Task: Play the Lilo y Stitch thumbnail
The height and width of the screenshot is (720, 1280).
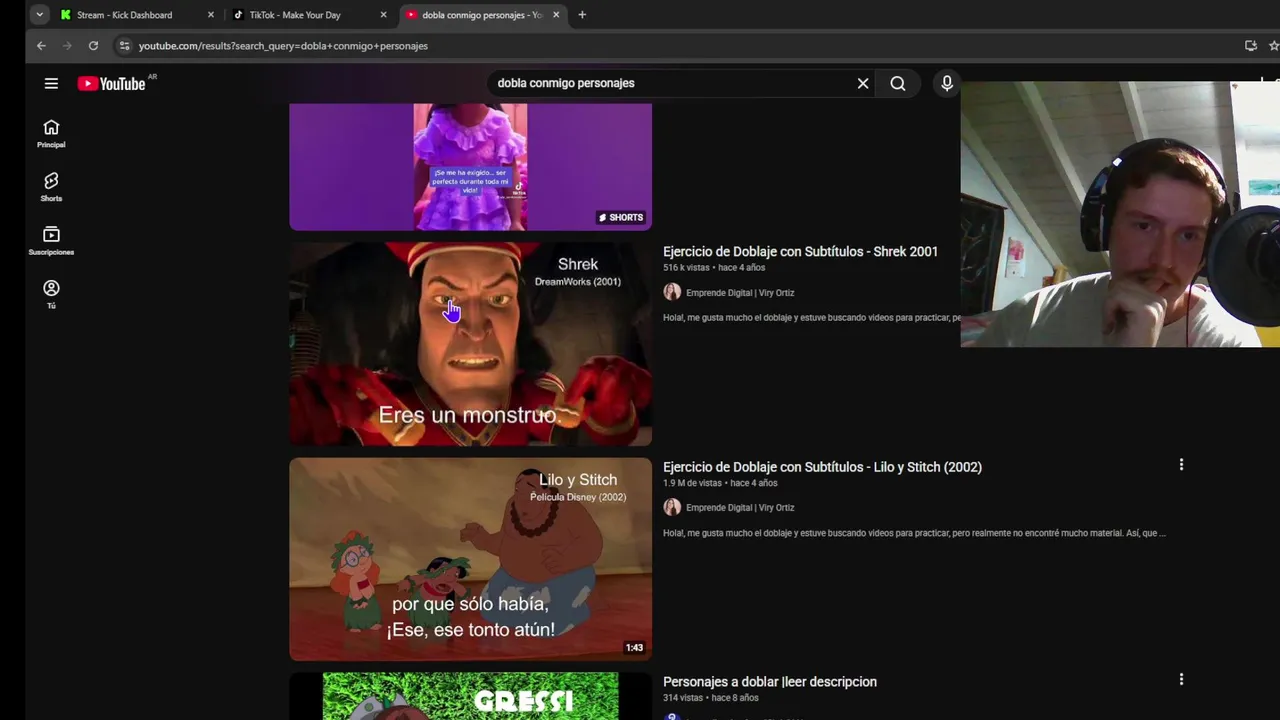Action: click(x=470, y=559)
